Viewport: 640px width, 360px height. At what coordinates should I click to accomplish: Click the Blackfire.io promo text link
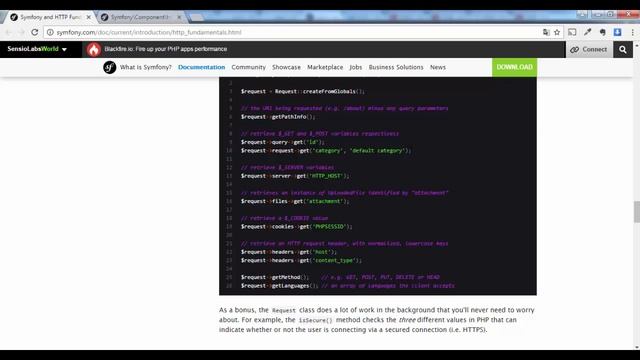click(165, 49)
